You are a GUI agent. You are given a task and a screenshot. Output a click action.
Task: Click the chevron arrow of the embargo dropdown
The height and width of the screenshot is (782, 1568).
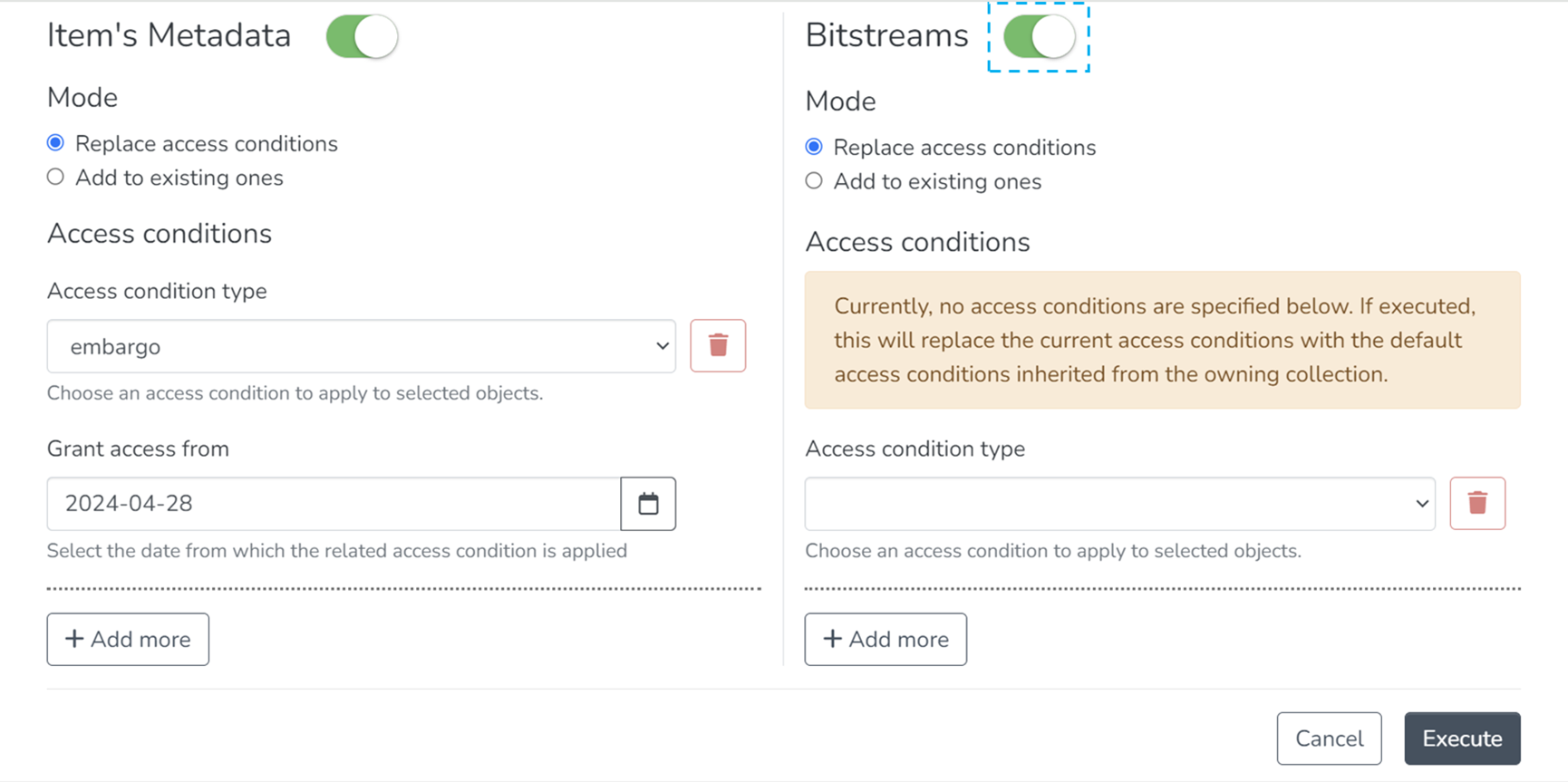point(663,346)
